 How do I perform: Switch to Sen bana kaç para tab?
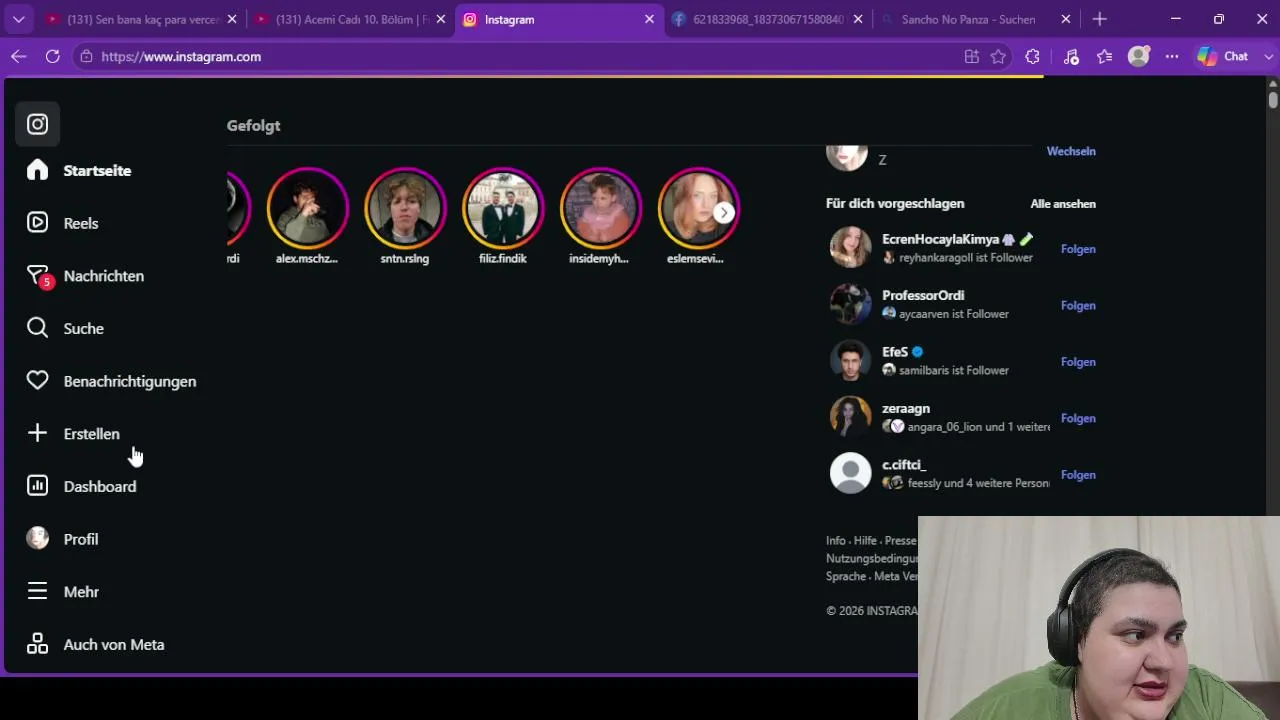pyautogui.click(x=141, y=19)
